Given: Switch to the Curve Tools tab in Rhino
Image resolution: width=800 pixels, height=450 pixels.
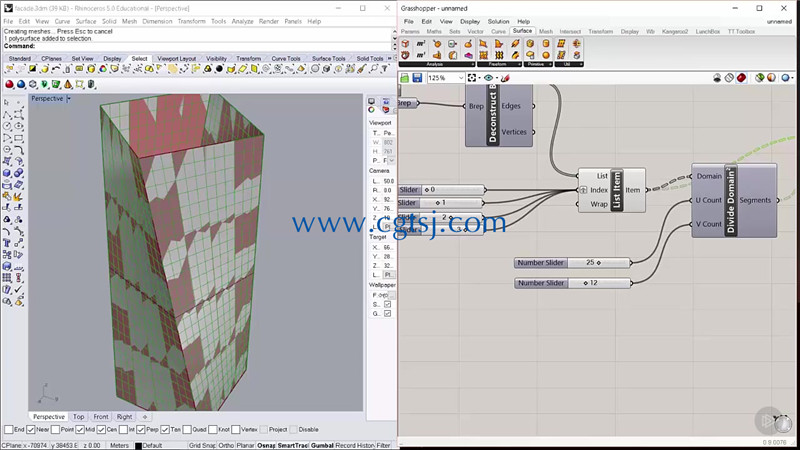Looking at the screenshot, I should pos(286,59).
